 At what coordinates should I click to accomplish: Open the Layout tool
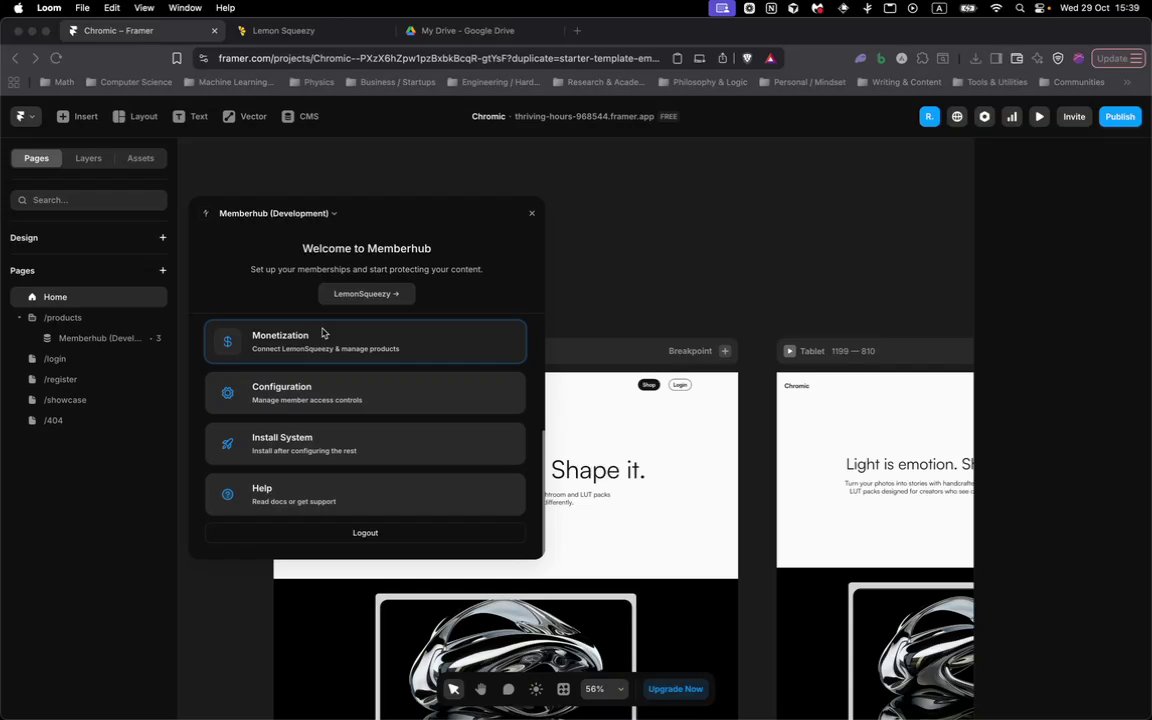pos(135,116)
